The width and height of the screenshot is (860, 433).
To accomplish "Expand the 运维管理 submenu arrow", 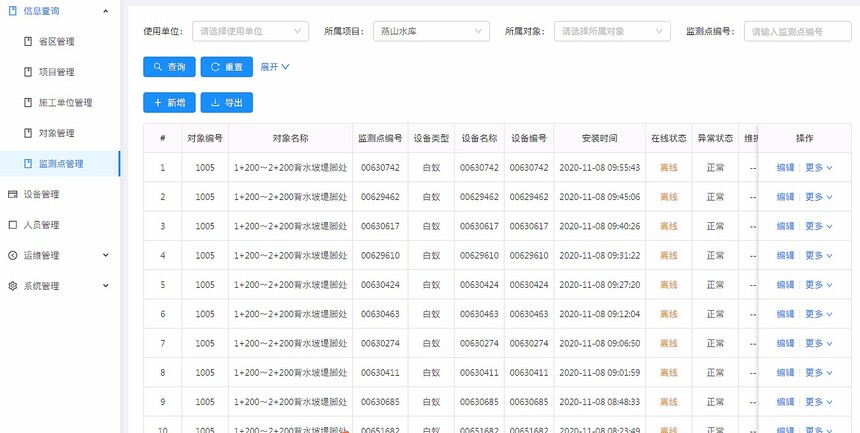I will click(106, 255).
